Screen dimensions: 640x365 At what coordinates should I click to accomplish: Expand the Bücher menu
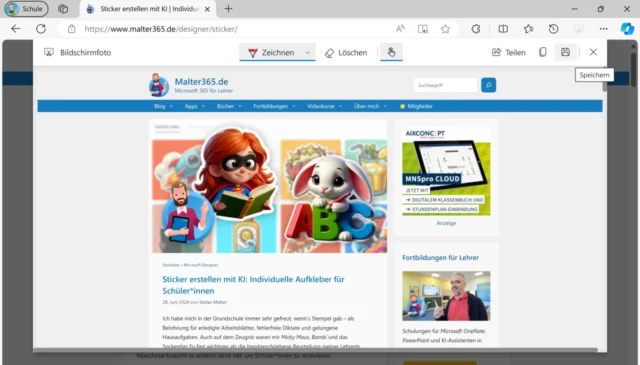pos(229,106)
